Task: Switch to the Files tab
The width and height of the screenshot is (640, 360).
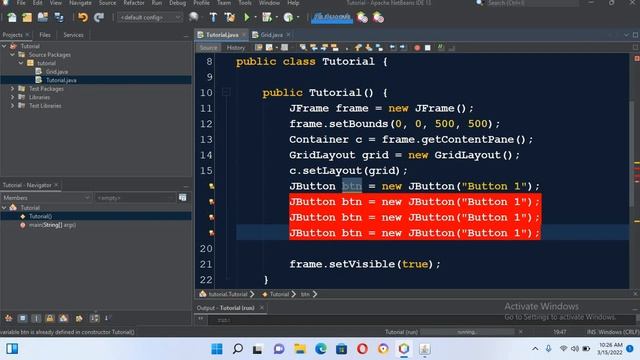Action: tap(45, 35)
